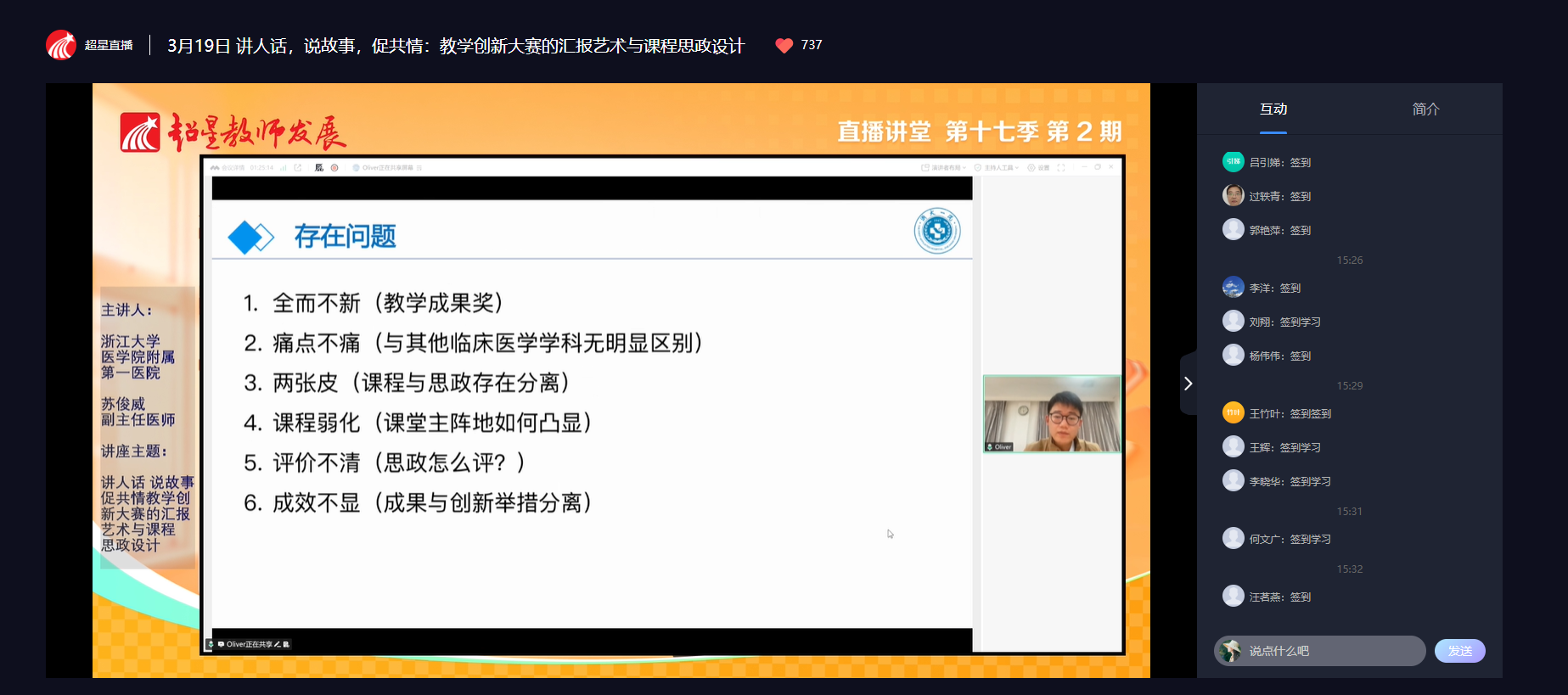The image size is (1568, 695).
Task: Click the livestream title text
Action: pyautogui.click(x=455, y=46)
